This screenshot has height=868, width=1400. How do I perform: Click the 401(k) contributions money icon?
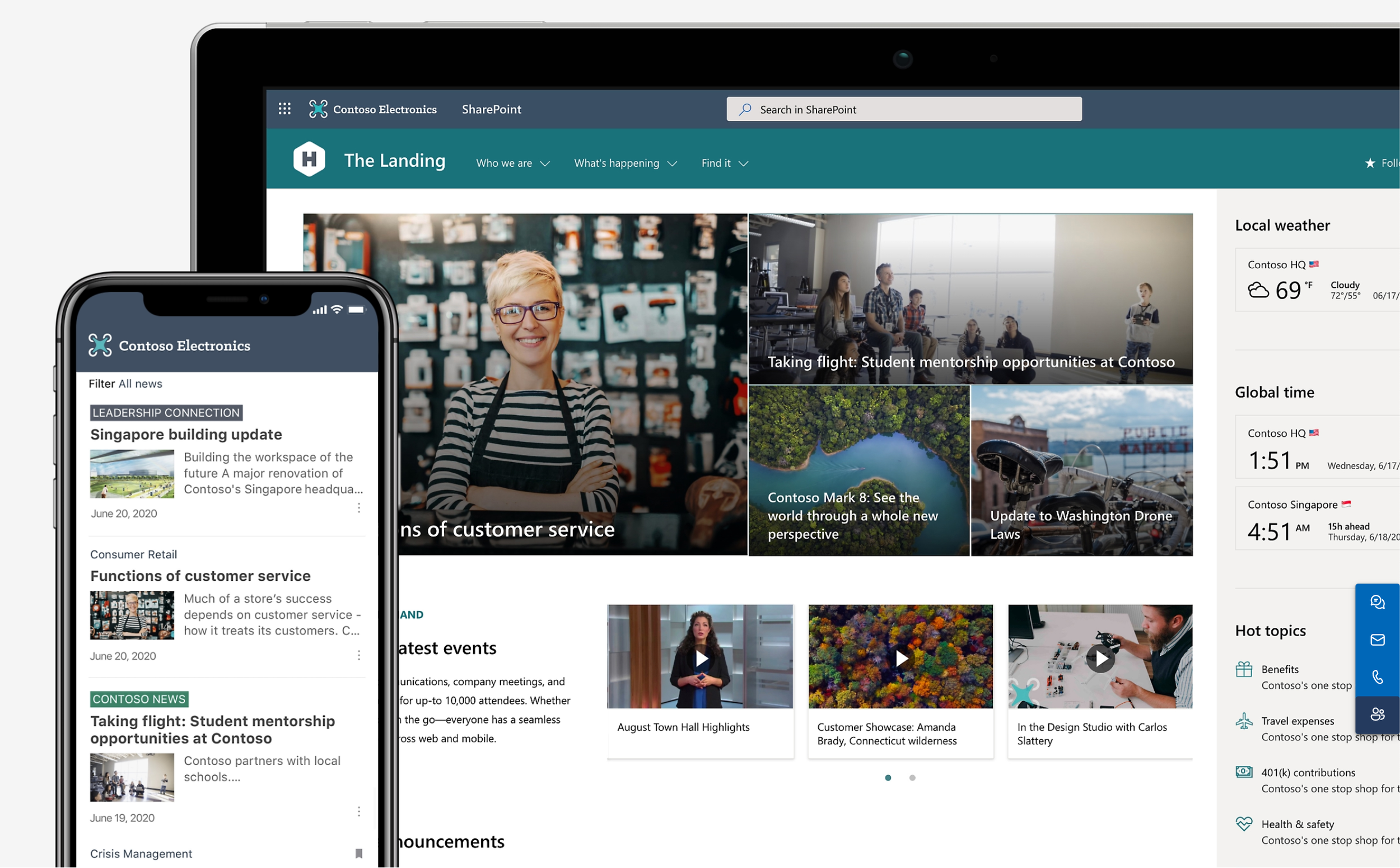(1243, 772)
